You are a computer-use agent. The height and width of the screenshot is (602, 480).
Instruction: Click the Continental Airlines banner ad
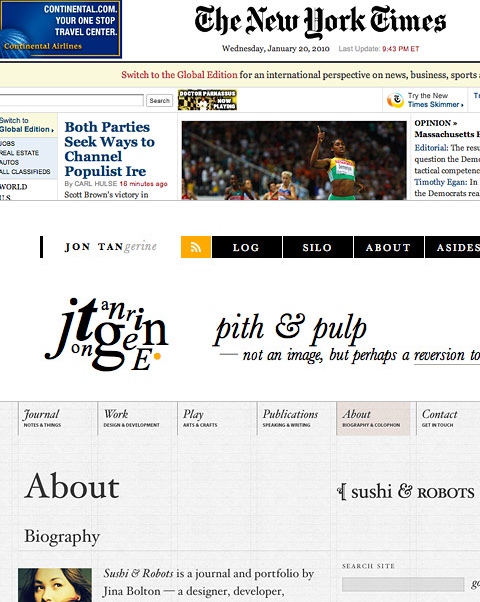tap(61, 29)
